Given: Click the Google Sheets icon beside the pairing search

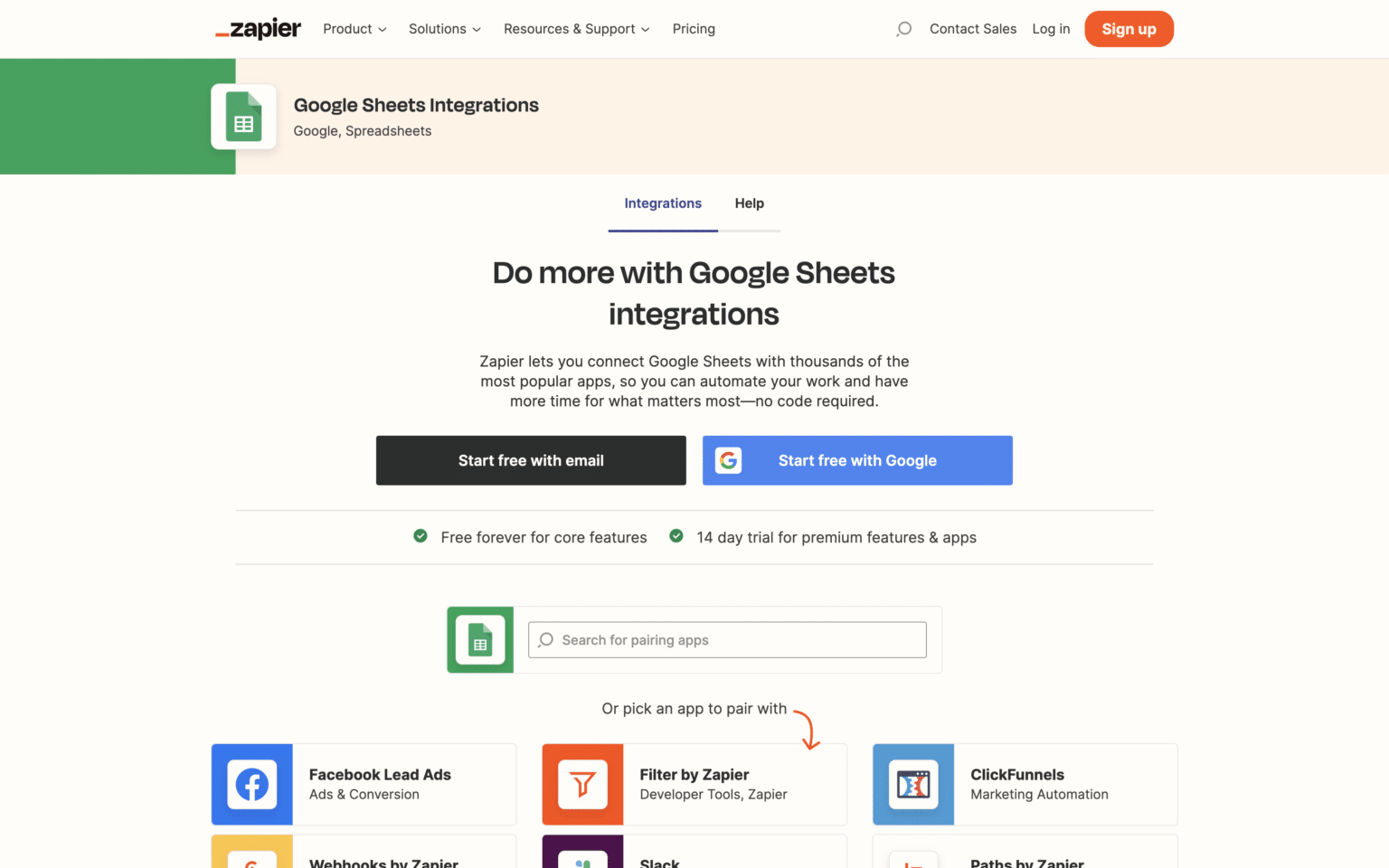Looking at the screenshot, I should click(x=479, y=639).
